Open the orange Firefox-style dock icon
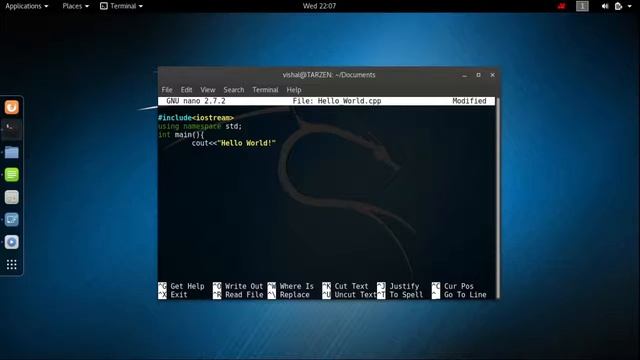 point(11,107)
